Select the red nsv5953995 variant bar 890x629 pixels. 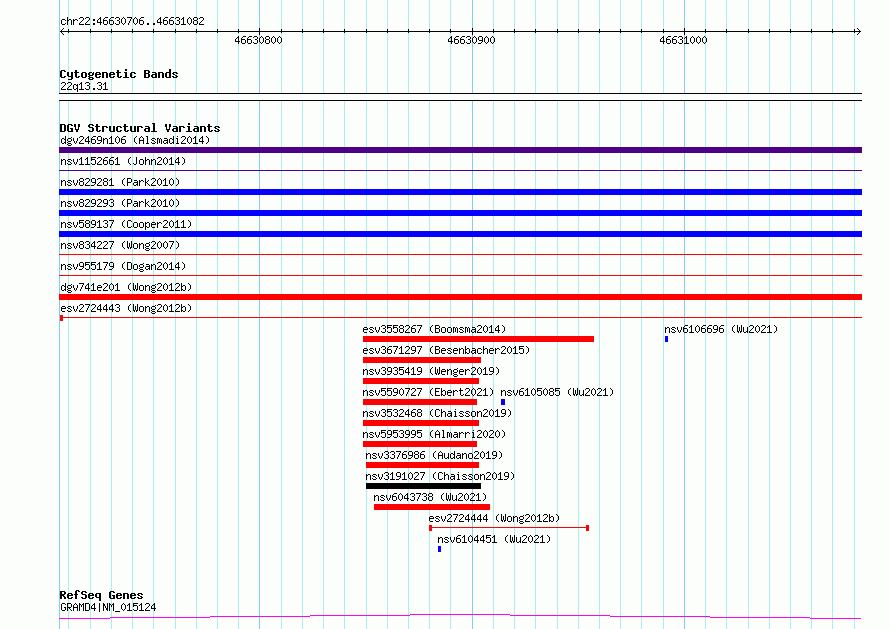[420, 444]
